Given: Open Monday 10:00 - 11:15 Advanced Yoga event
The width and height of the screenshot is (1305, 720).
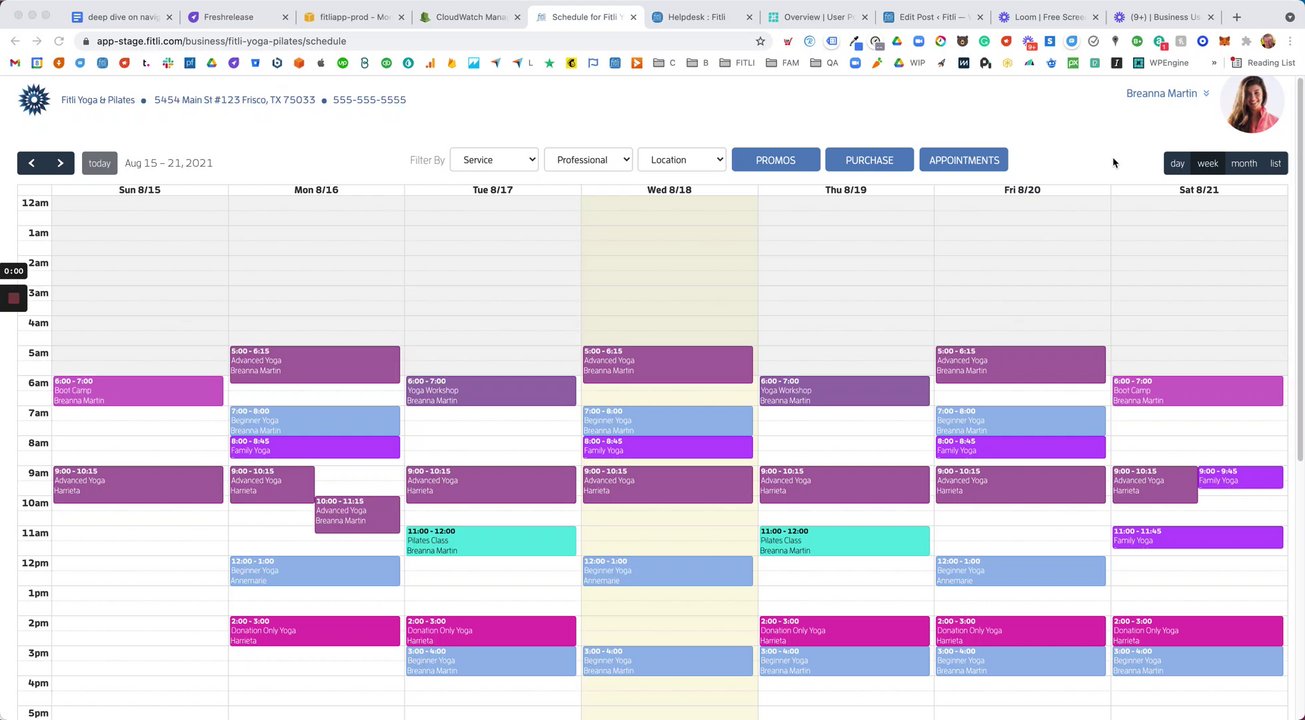Looking at the screenshot, I should [x=357, y=514].
